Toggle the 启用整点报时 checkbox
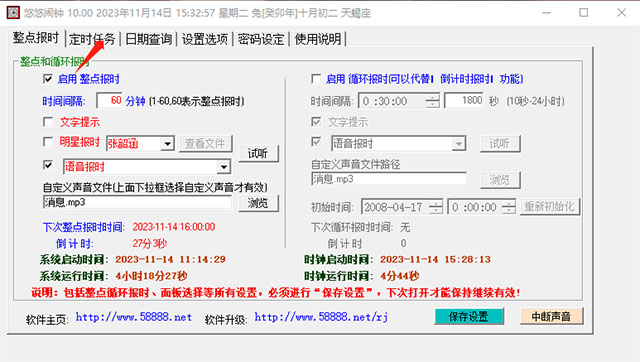The height and width of the screenshot is (362, 640). pos(48,79)
